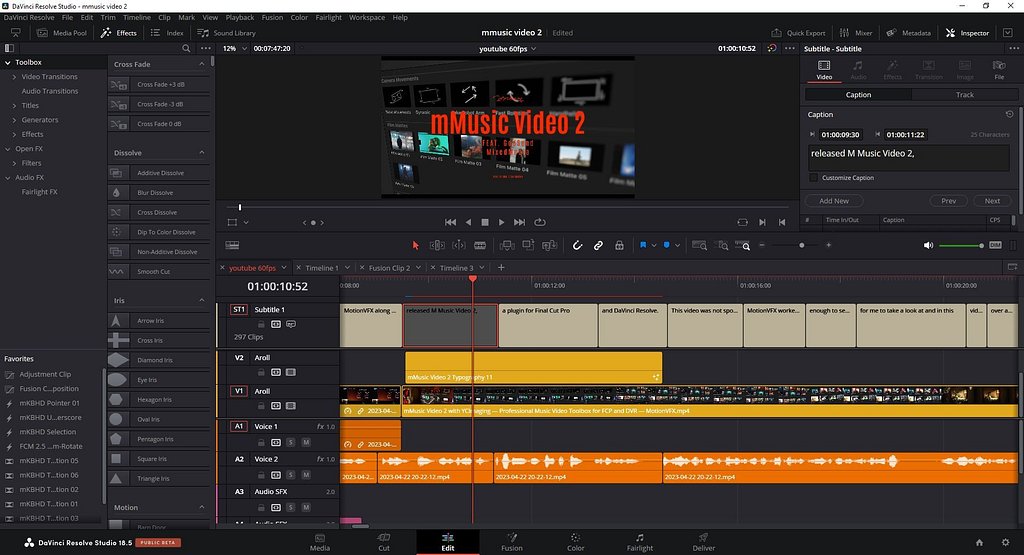Toggle the DIM audio button
This screenshot has width=1024, height=555.
(x=995, y=246)
